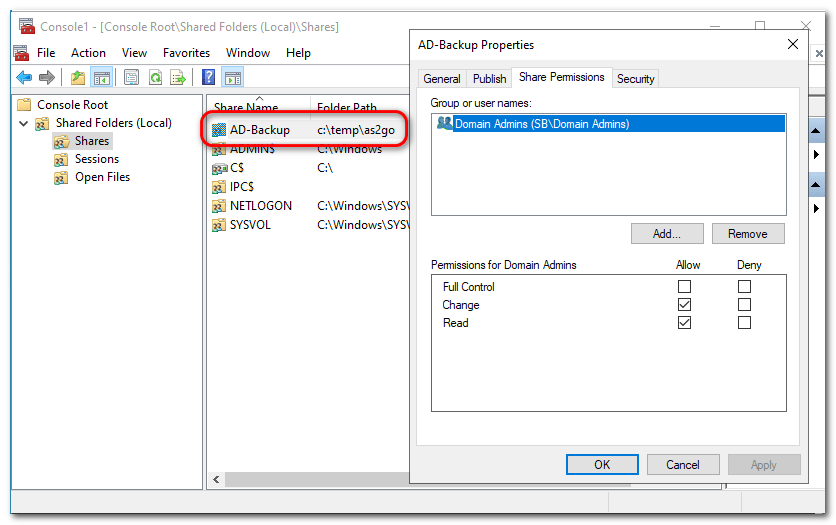Select the NETLOGON share icon
Image resolution: width=836 pixels, height=525 pixels.
[x=220, y=206]
